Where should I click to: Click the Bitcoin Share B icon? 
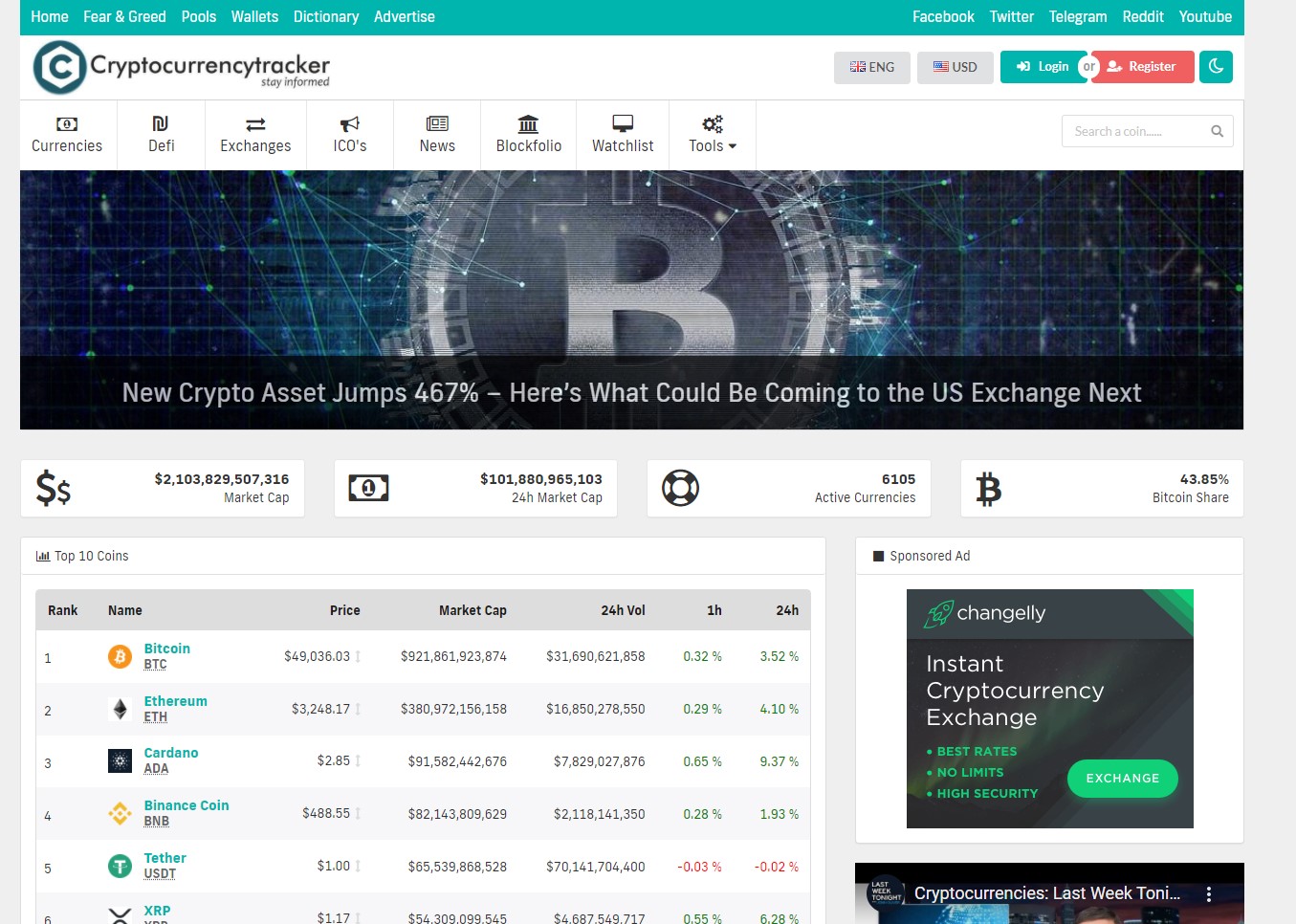pos(989,489)
